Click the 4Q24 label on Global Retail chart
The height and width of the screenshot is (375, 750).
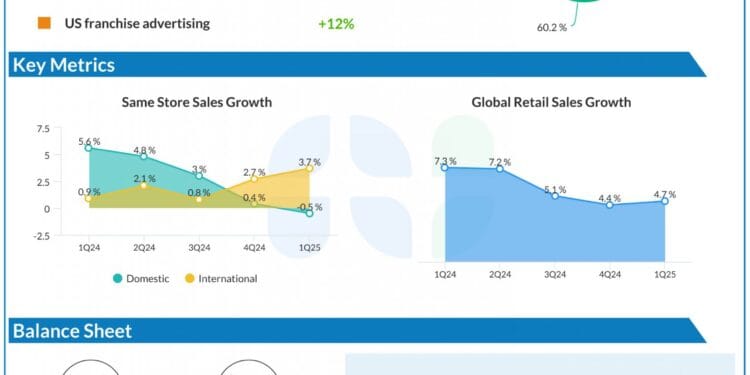(610, 275)
